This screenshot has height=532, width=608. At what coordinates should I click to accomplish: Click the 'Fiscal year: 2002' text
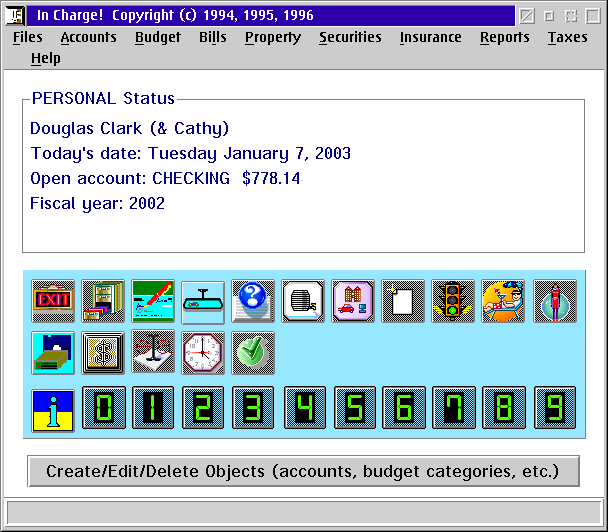pyautogui.click(x=98, y=204)
